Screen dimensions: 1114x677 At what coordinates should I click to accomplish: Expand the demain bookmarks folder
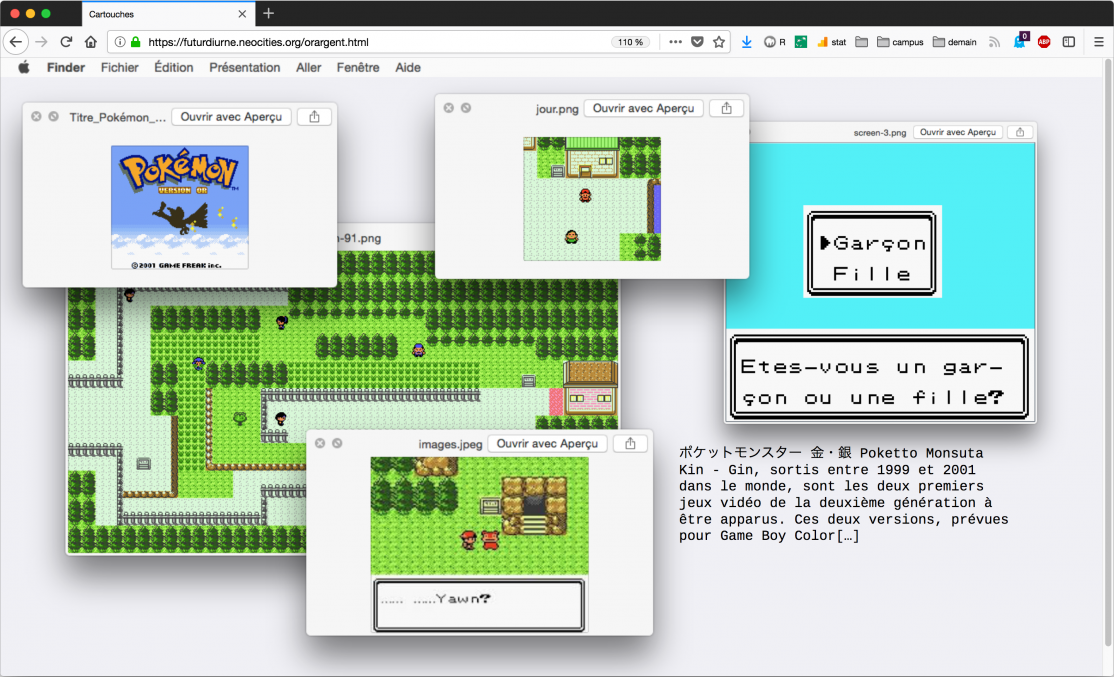954,42
